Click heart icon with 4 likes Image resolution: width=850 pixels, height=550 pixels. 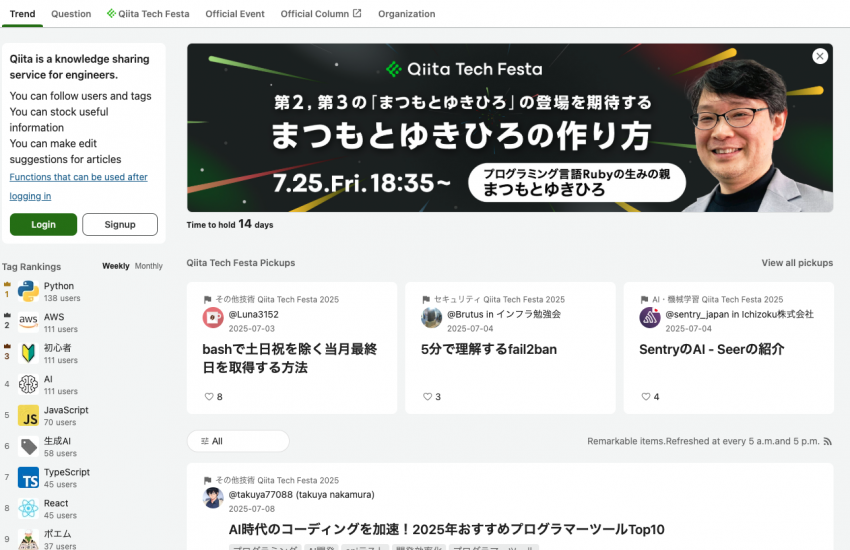pyautogui.click(x=646, y=397)
